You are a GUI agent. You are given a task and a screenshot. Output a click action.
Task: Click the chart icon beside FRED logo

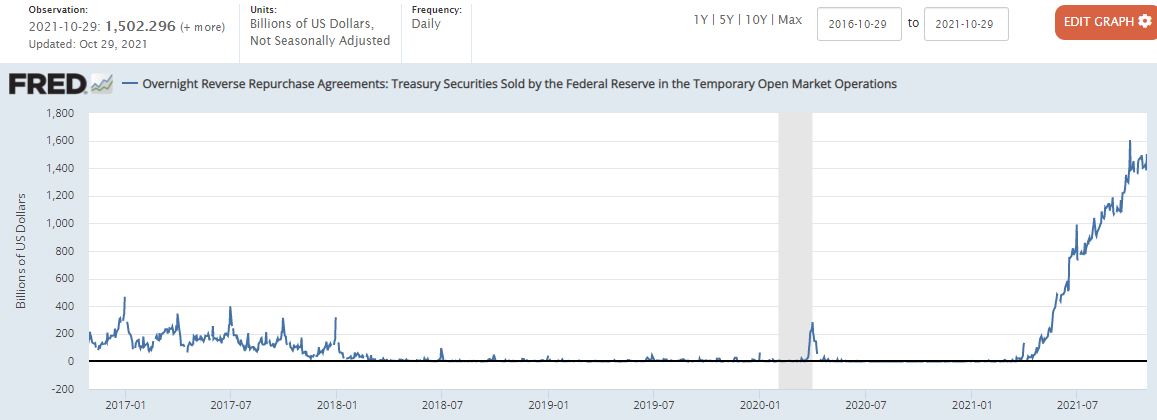102,84
